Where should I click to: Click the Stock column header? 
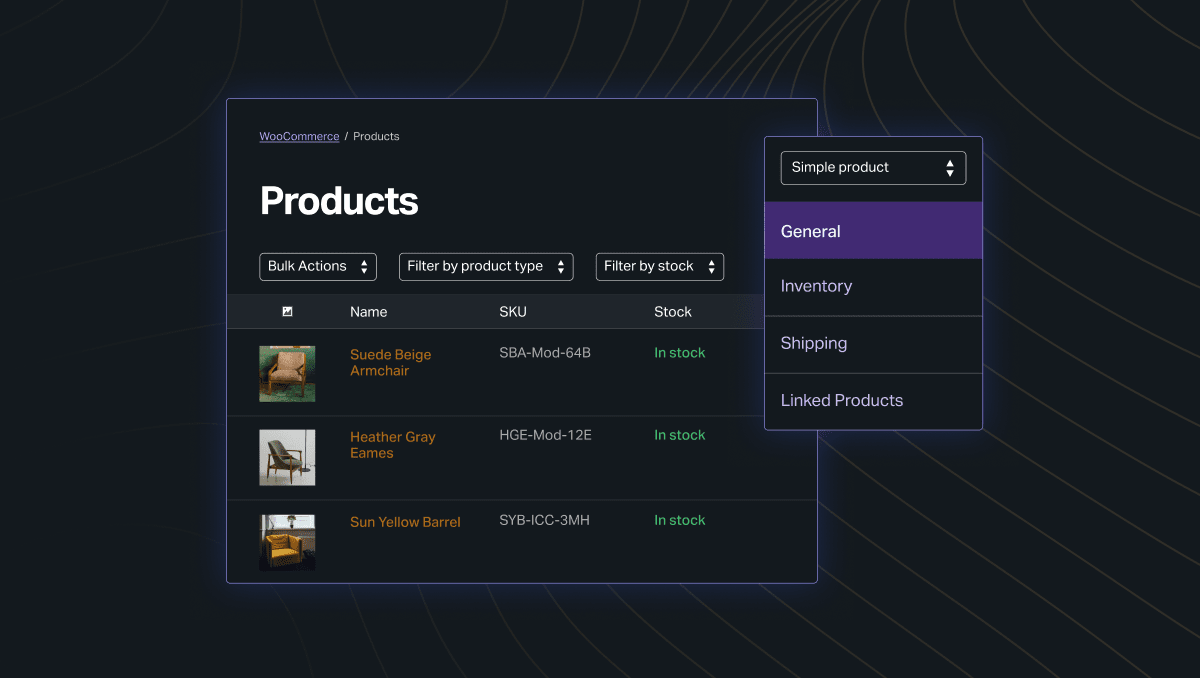click(673, 312)
